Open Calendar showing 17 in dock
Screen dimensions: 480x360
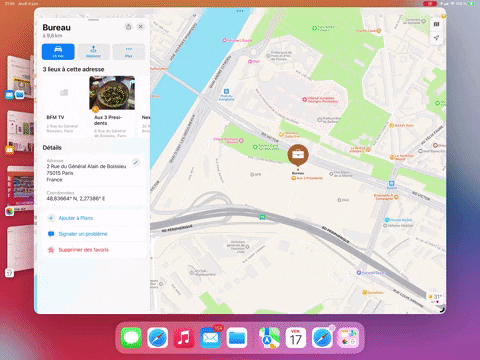coord(296,338)
